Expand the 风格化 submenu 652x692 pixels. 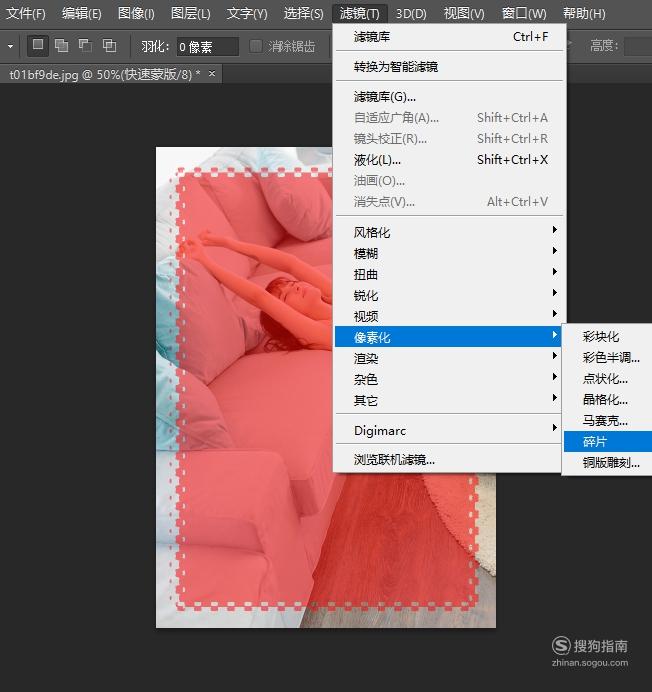pyautogui.click(x=449, y=233)
